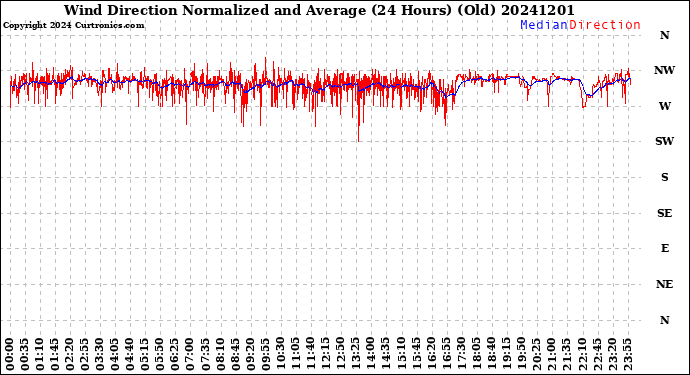Click the chart title text
Screen dimensions: 690x375
pos(319,10)
